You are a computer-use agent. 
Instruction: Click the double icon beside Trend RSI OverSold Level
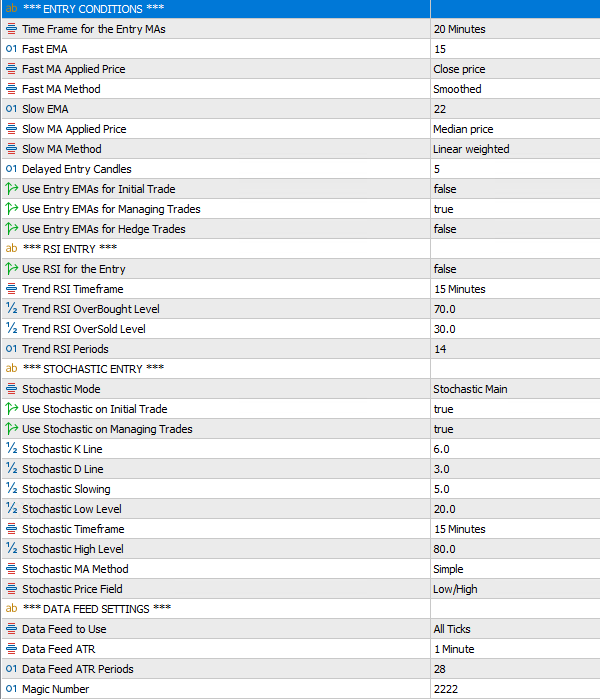tap(11, 329)
